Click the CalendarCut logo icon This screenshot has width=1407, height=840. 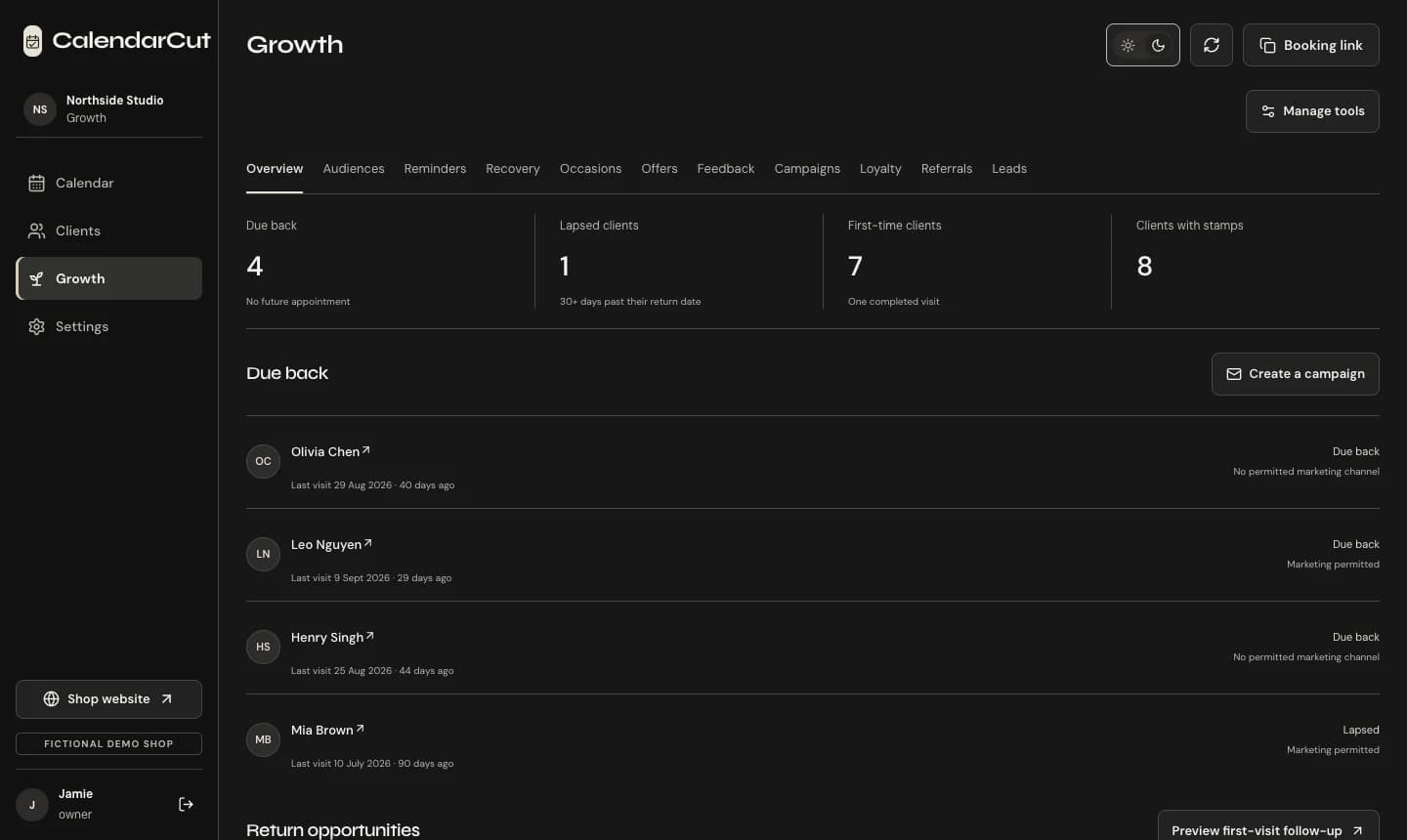(x=33, y=41)
